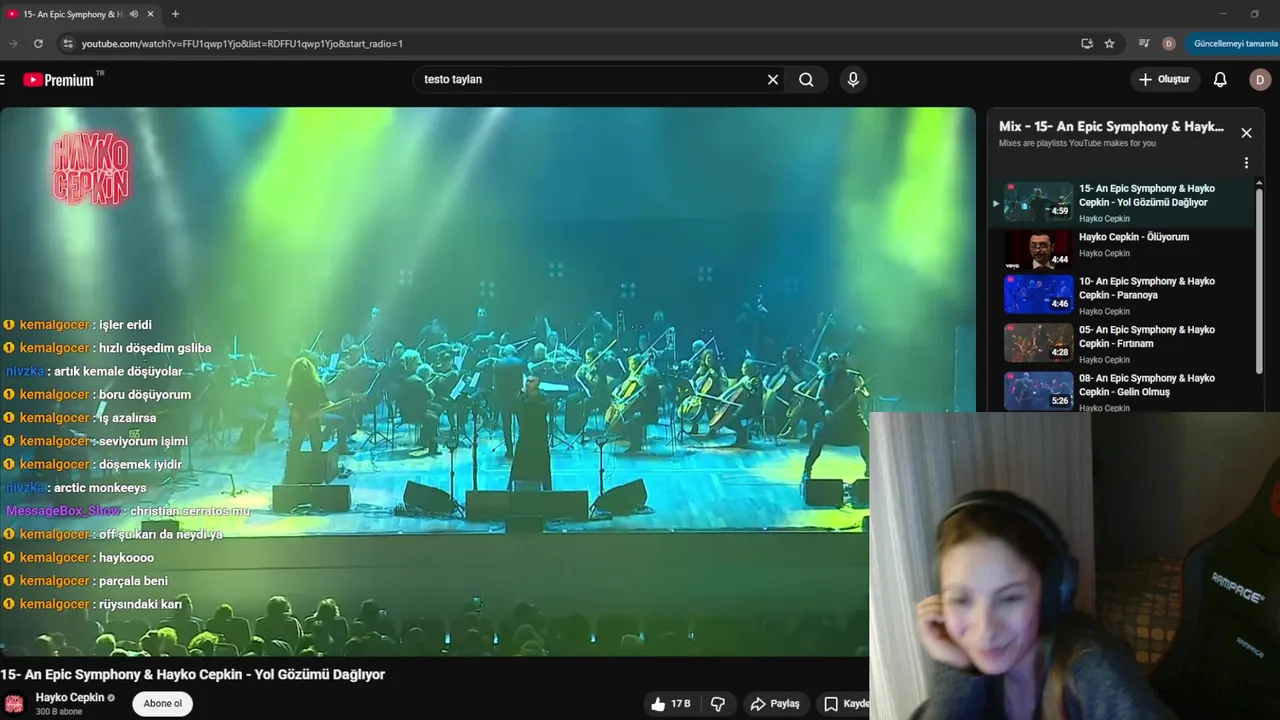Restore the browser window size
This screenshot has width=1280, height=720.
1255,14
